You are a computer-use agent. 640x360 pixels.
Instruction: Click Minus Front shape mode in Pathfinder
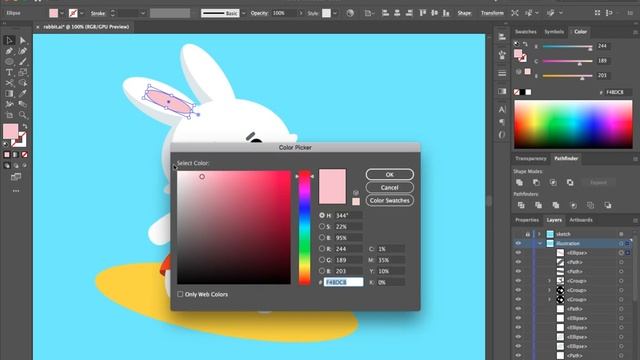coord(536,182)
